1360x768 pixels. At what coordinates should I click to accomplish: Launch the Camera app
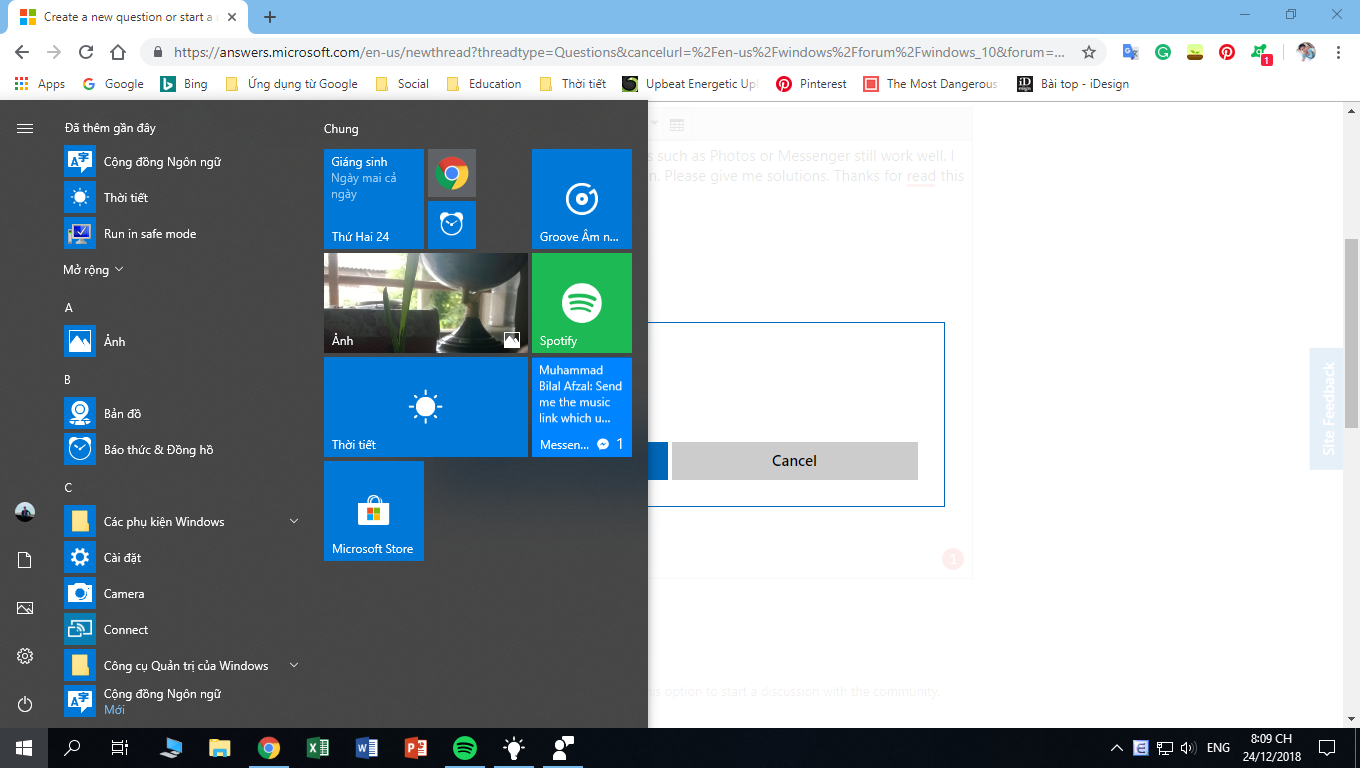click(184, 594)
